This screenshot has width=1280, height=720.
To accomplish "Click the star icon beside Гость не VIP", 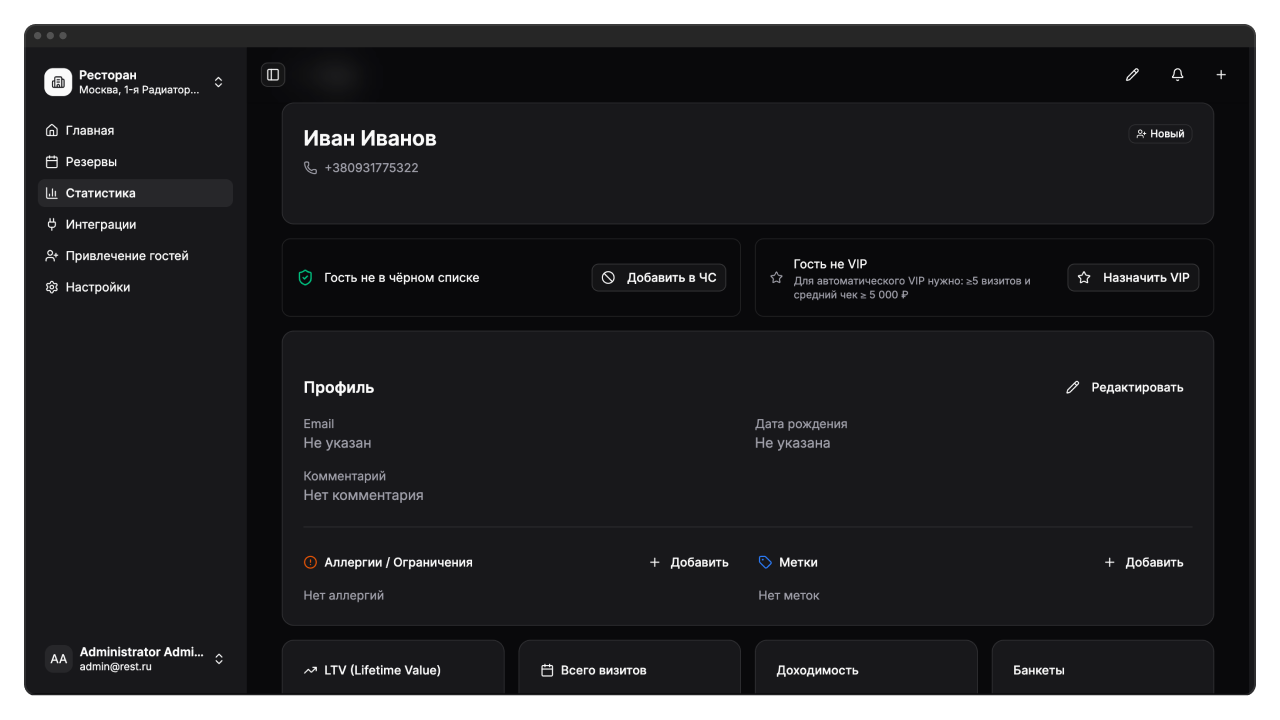I will [776, 278].
